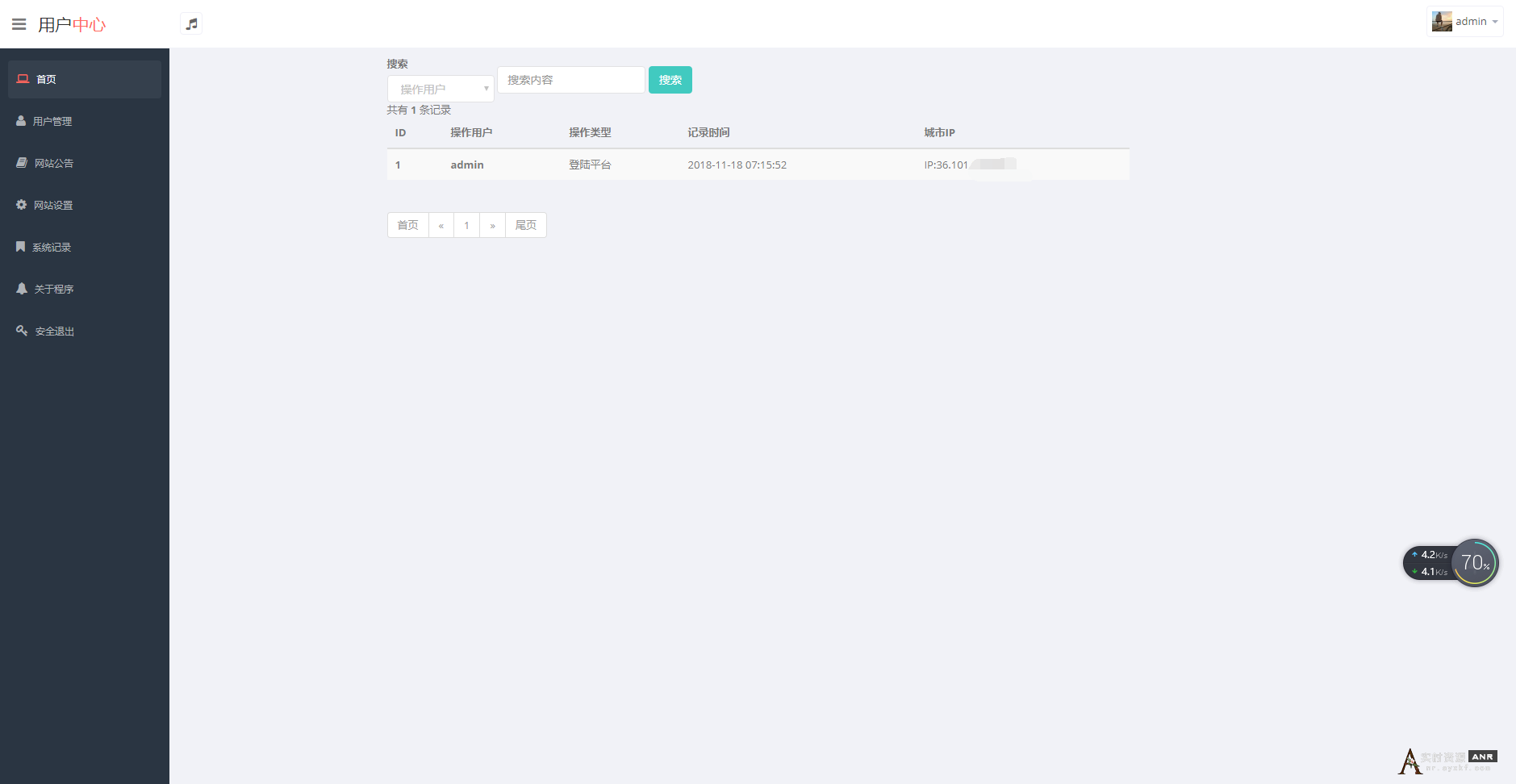Click the network speed upload/download indicator
Image resolution: width=1516 pixels, height=784 pixels.
point(1430,563)
